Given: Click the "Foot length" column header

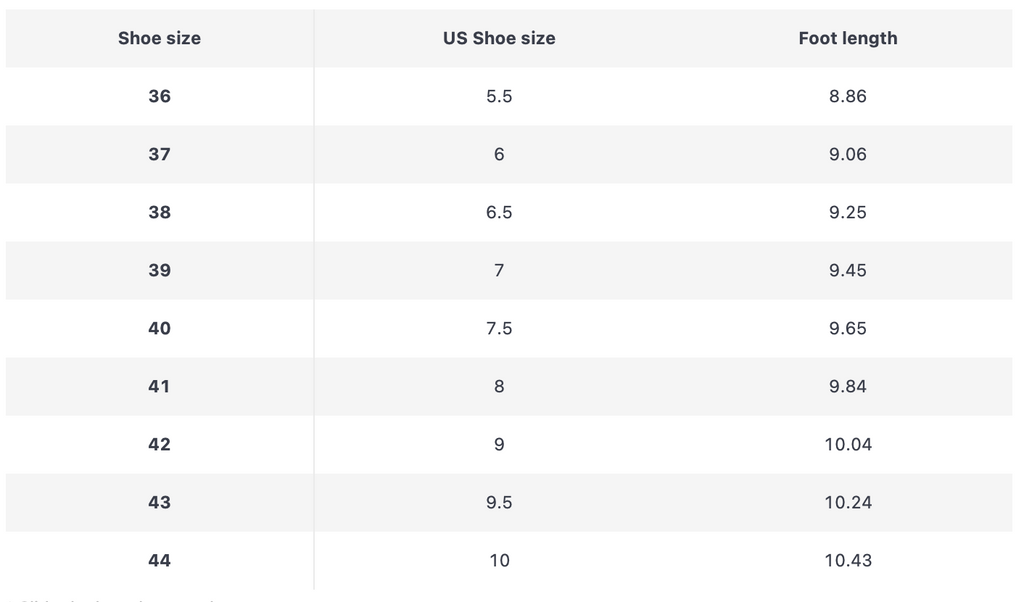Looking at the screenshot, I should [x=847, y=39].
